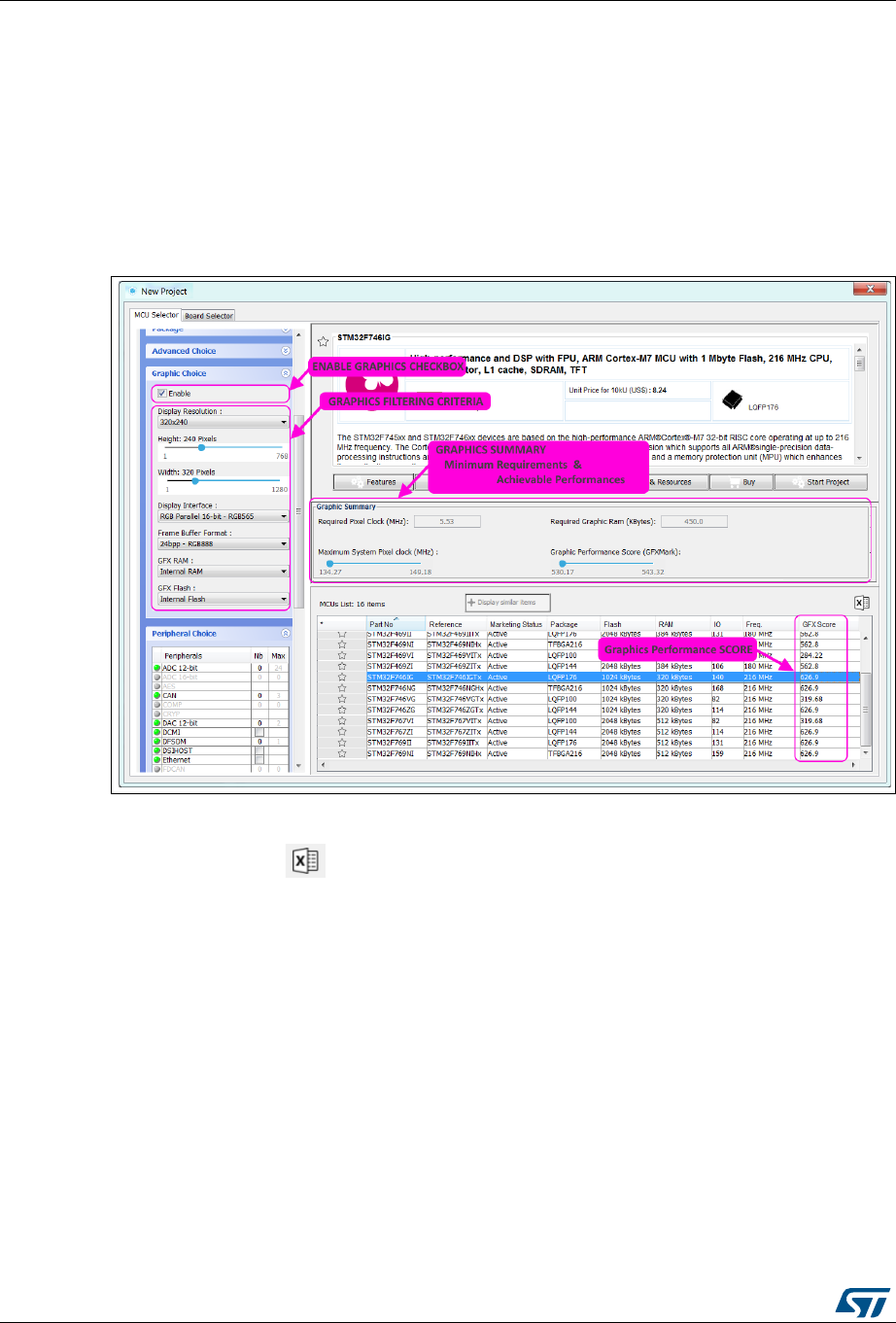The width and height of the screenshot is (896, 1323).
Task: Select the STM32F769NIHx reference cell
Action: pyautogui.click(x=456, y=753)
